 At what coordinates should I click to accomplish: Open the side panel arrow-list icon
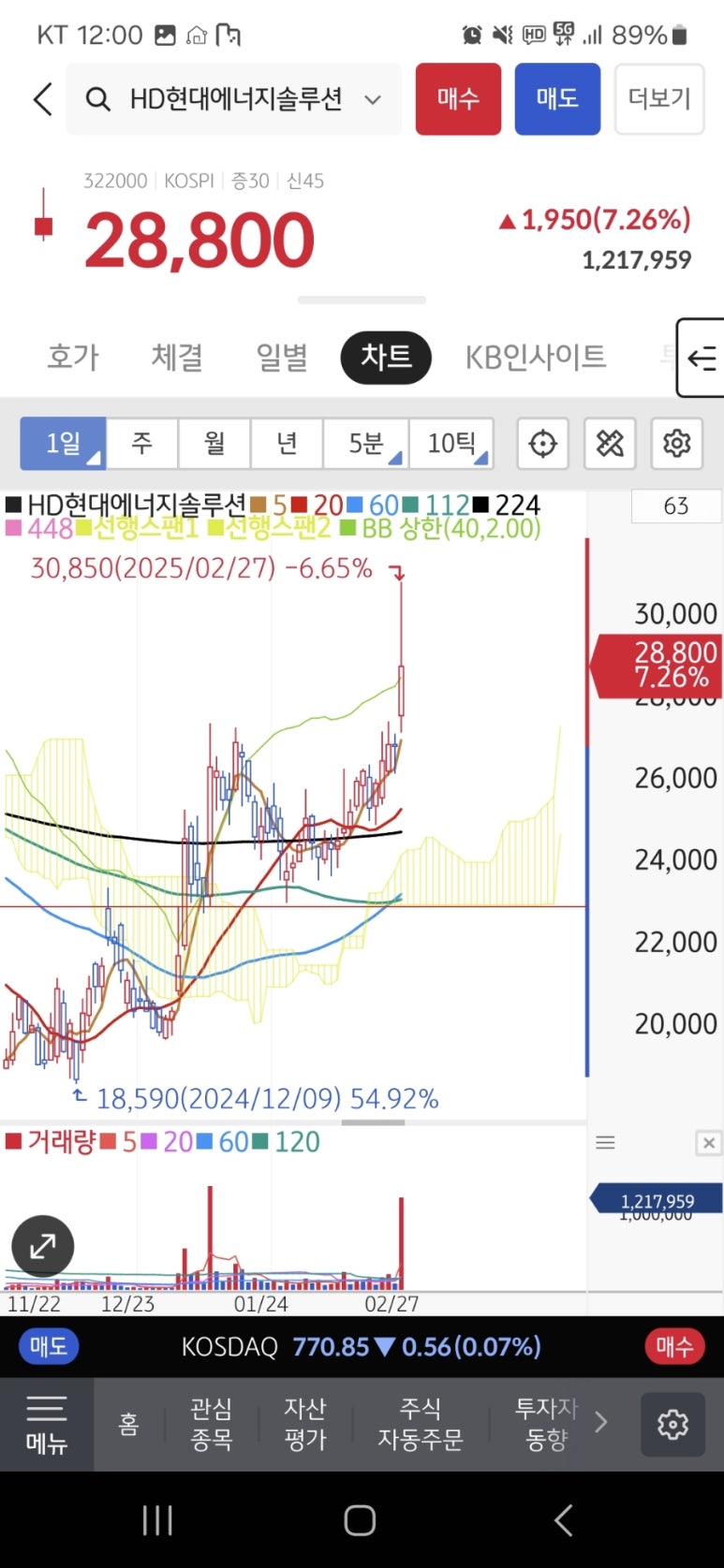click(701, 358)
